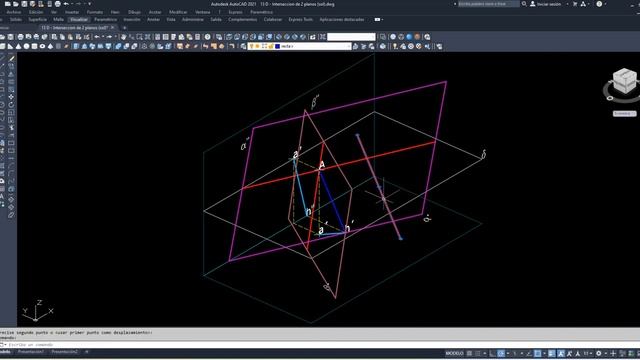Viewport: 640px width, 360px height.
Task: Open the shopping cart icon in title bar
Action: coord(575,4)
